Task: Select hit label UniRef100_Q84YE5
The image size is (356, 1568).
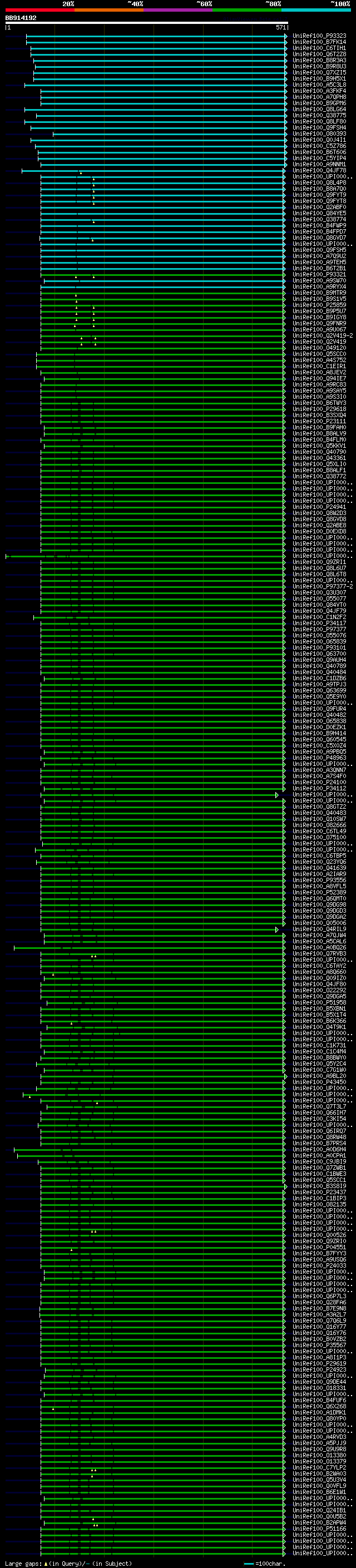Action: (319, 214)
